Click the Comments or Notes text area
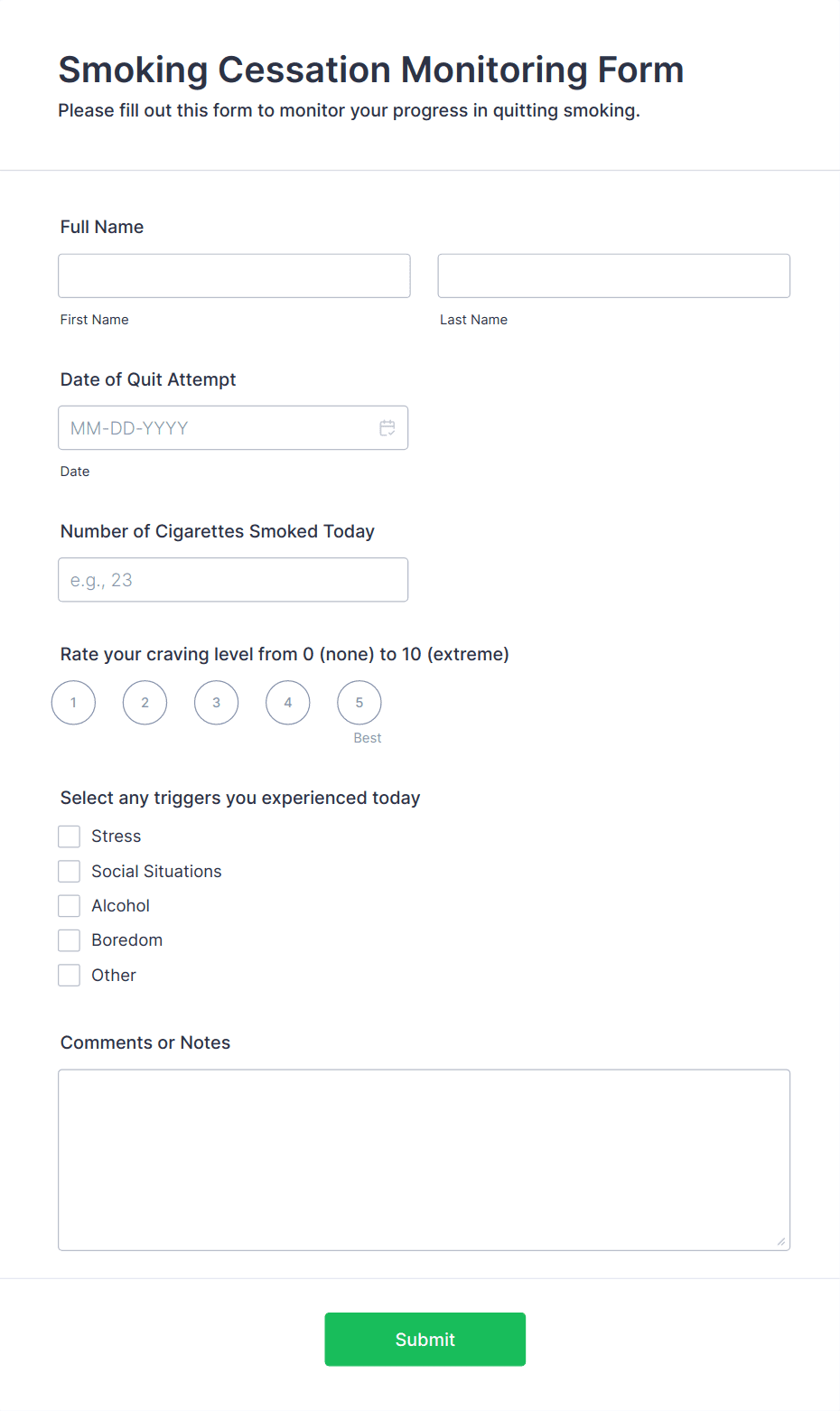 point(424,1160)
